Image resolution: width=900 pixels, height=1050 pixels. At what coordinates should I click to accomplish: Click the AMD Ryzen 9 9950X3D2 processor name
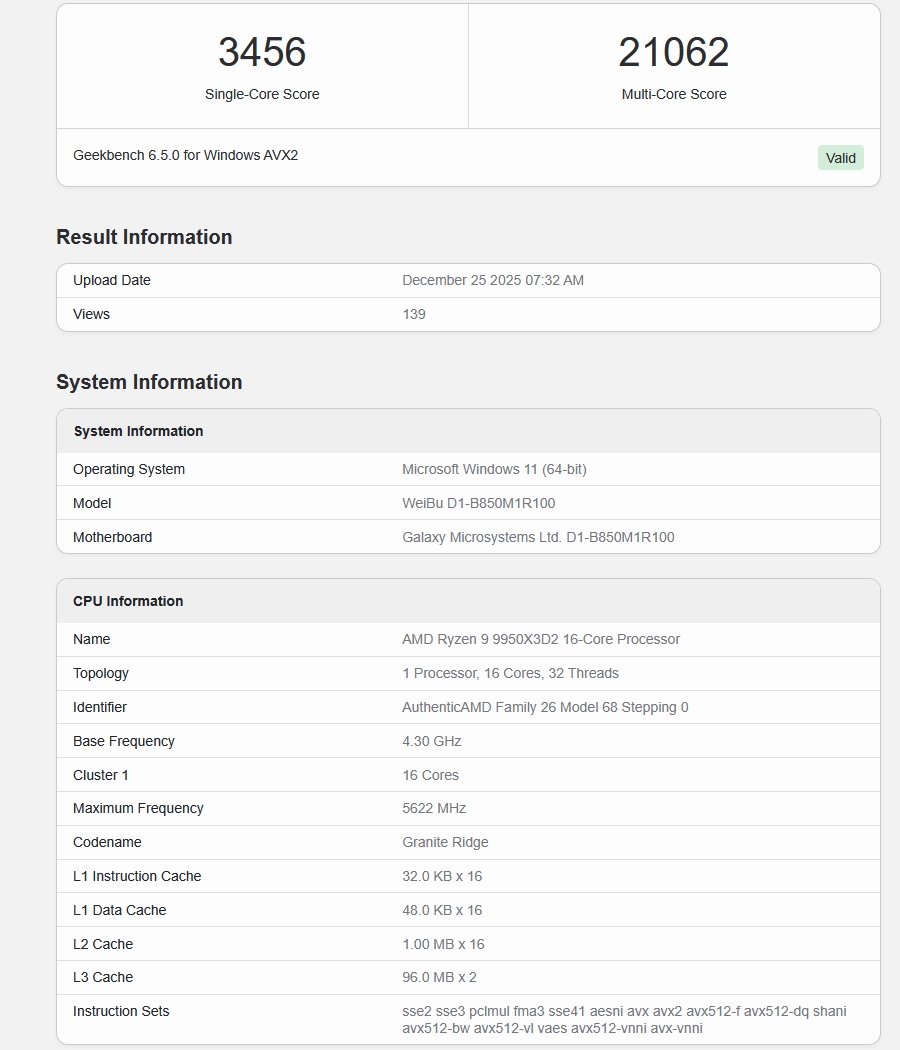point(540,639)
